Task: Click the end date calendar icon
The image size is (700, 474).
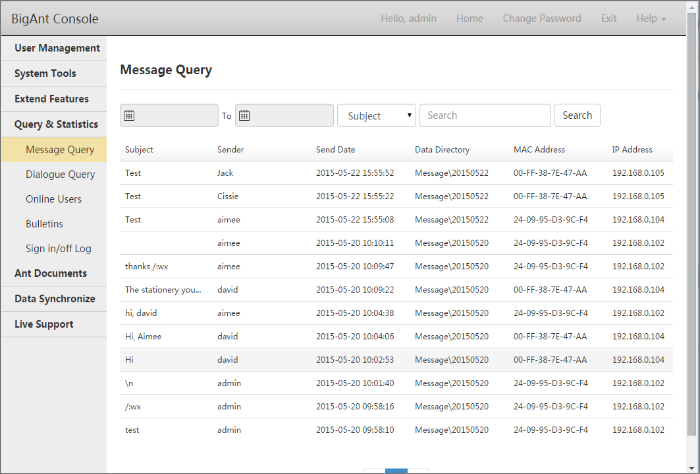Action: point(244,116)
